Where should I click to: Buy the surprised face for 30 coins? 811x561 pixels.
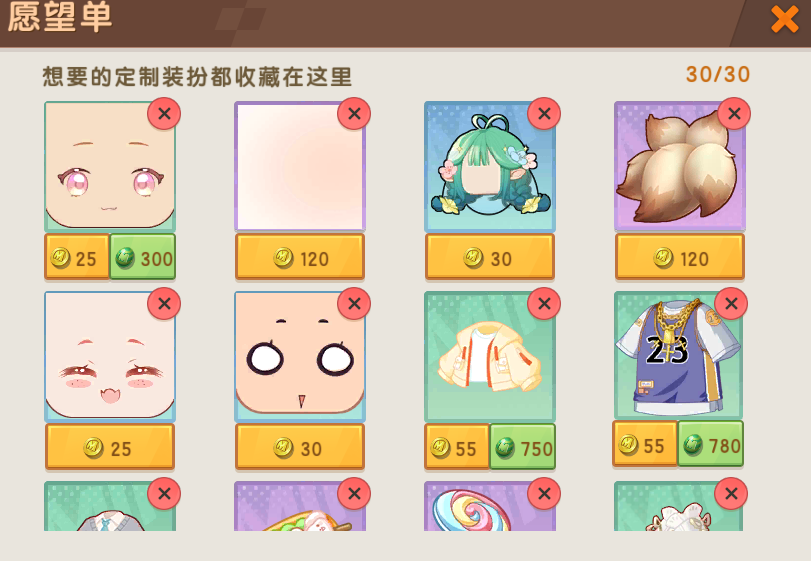[300, 447]
